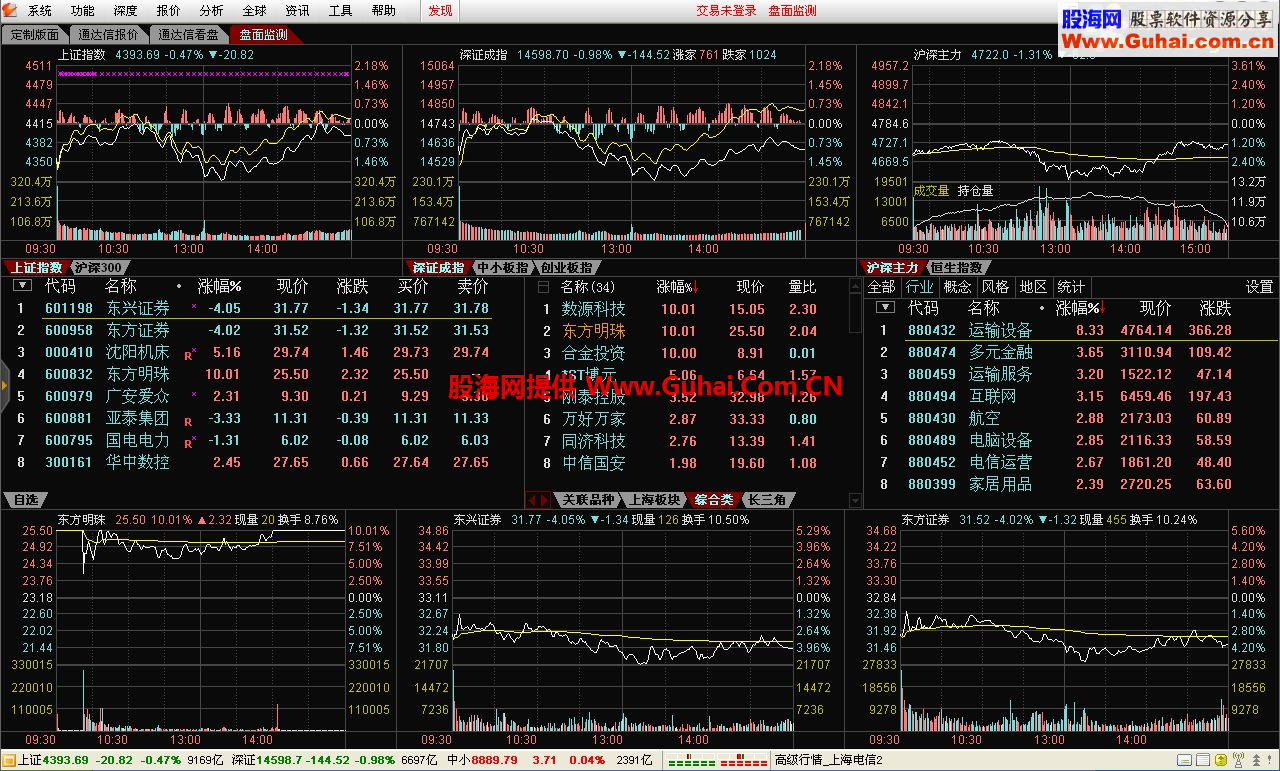Select the 中小板指 tab
This screenshot has height=771, width=1280.
pos(502,268)
